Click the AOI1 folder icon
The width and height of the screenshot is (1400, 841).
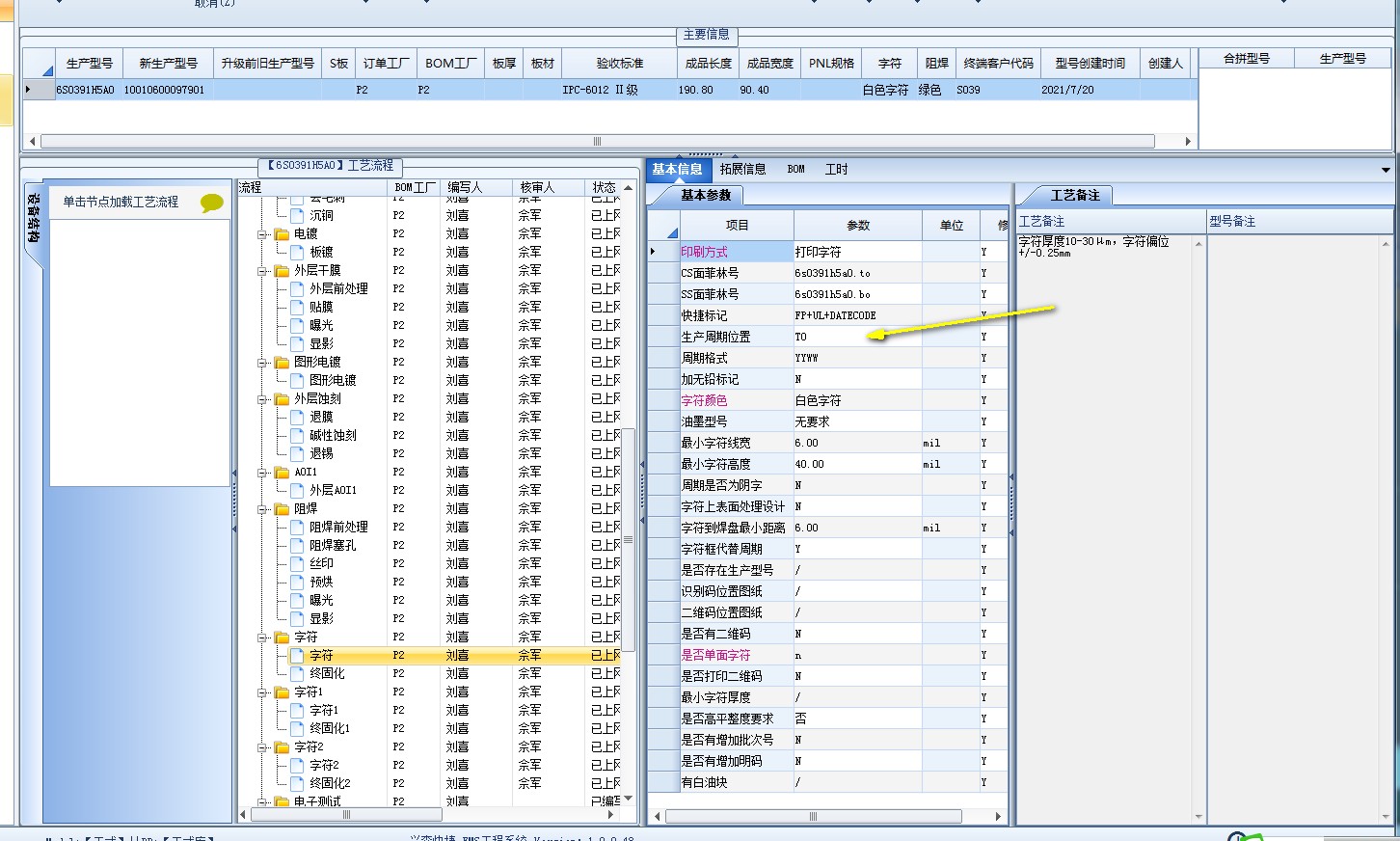pos(282,473)
